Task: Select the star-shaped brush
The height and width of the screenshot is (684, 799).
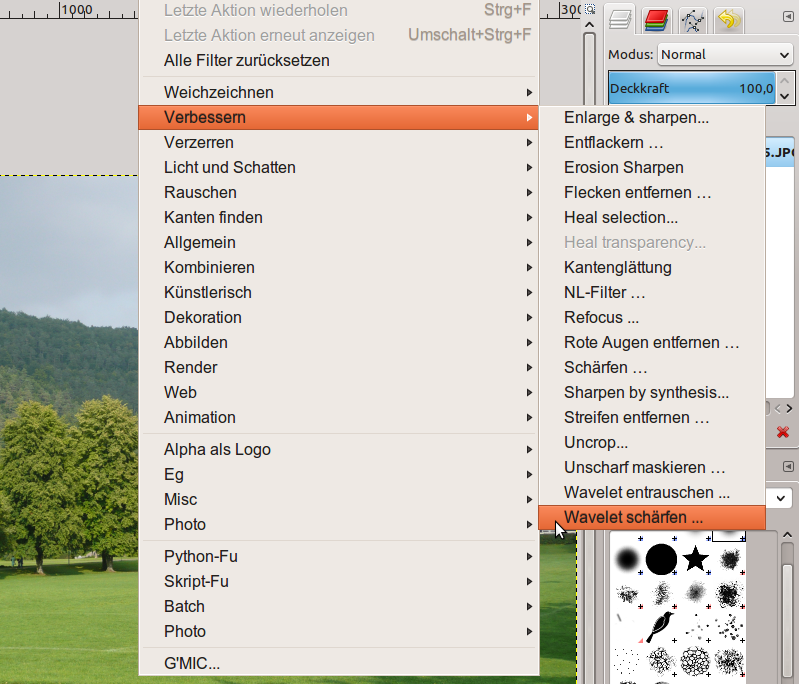Action: 696,559
